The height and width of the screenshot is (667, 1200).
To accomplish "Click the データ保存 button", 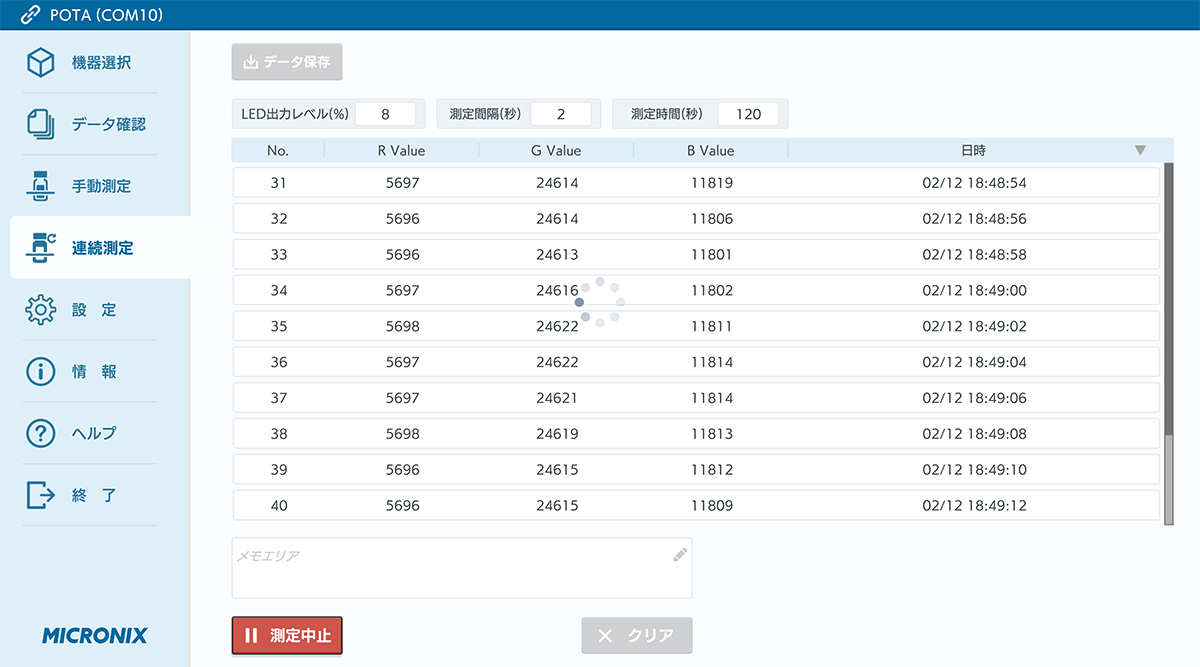I will 287,62.
